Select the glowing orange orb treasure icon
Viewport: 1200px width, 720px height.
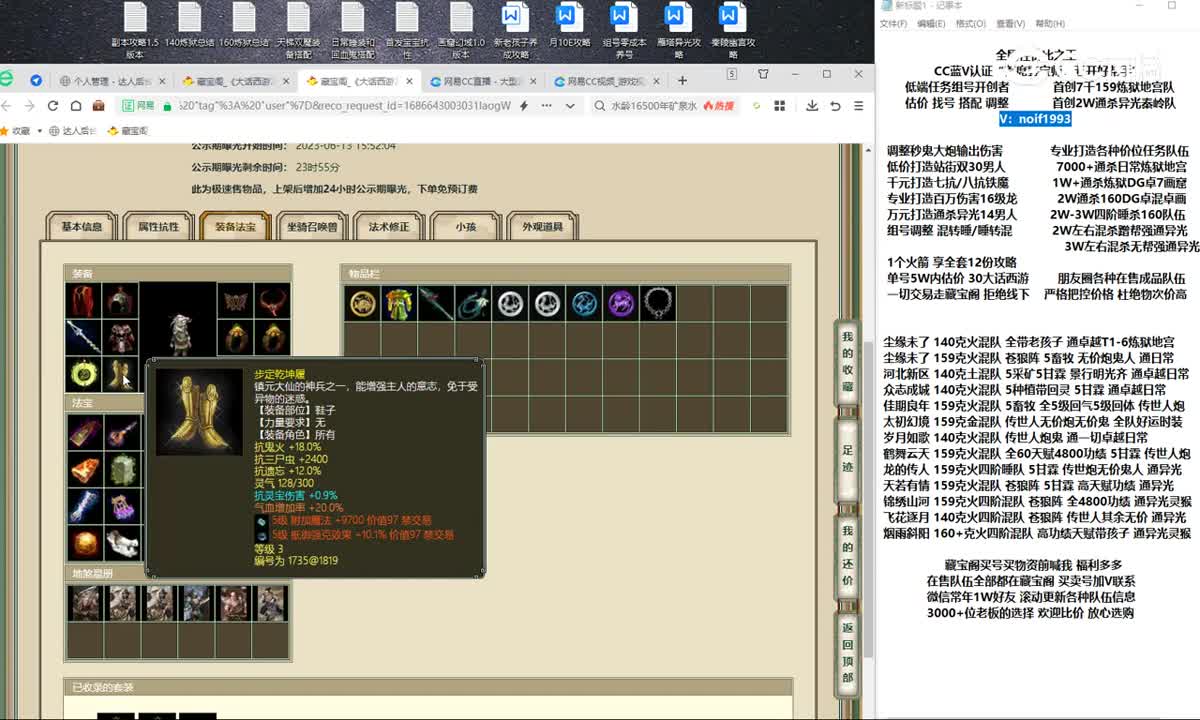pos(85,543)
